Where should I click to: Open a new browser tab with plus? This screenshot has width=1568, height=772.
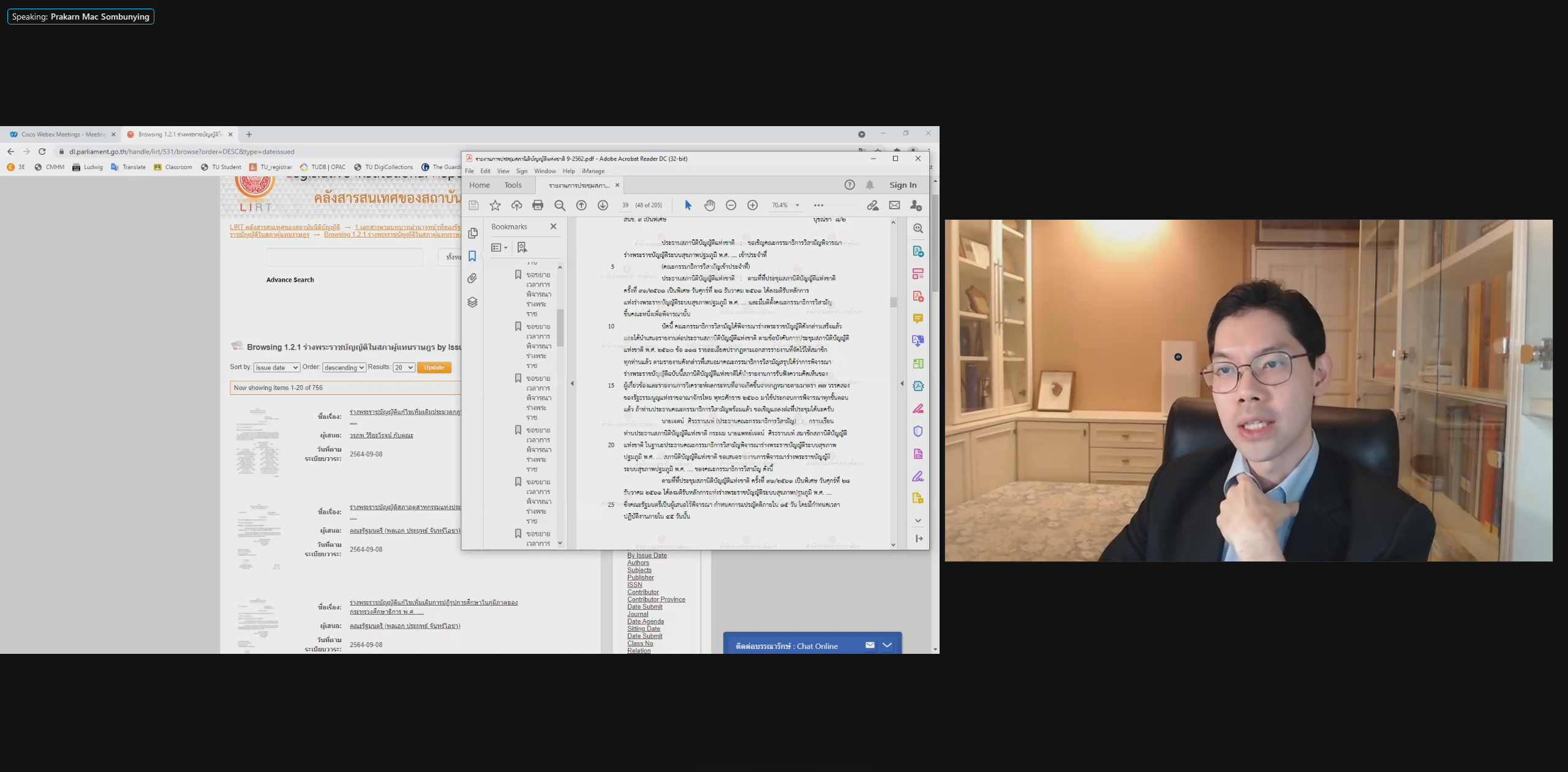point(249,134)
